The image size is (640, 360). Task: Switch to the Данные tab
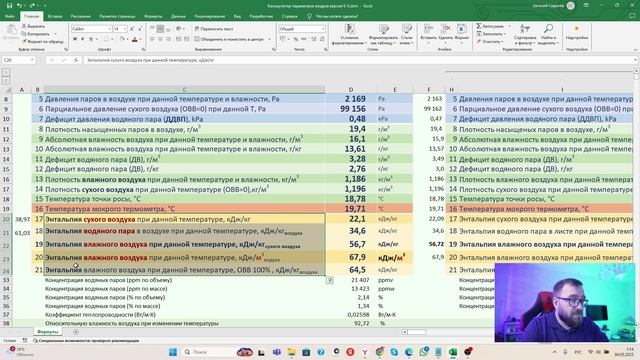click(x=178, y=16)
